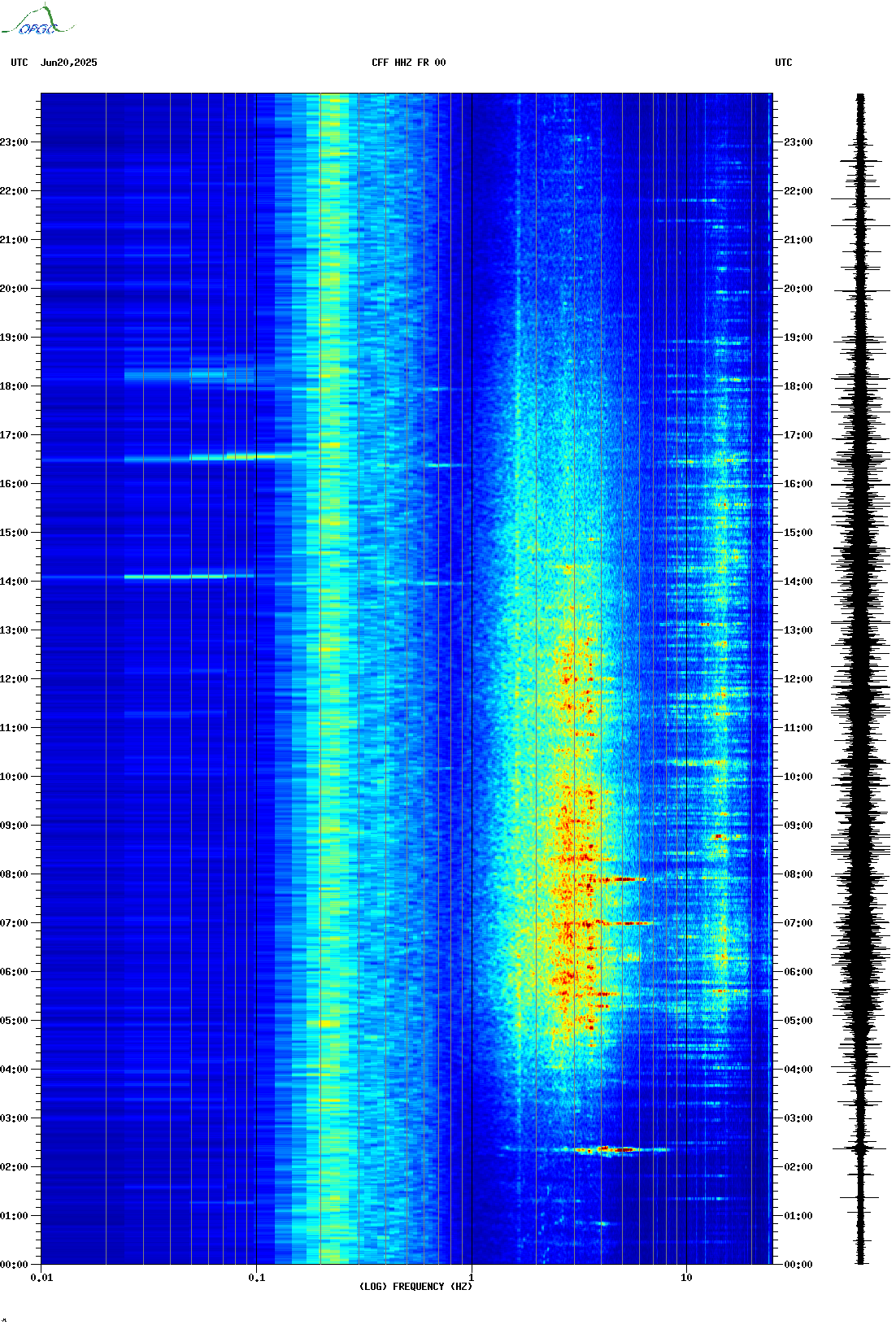
Task: Click the left axis 13:00 time label
Action: 14,630
